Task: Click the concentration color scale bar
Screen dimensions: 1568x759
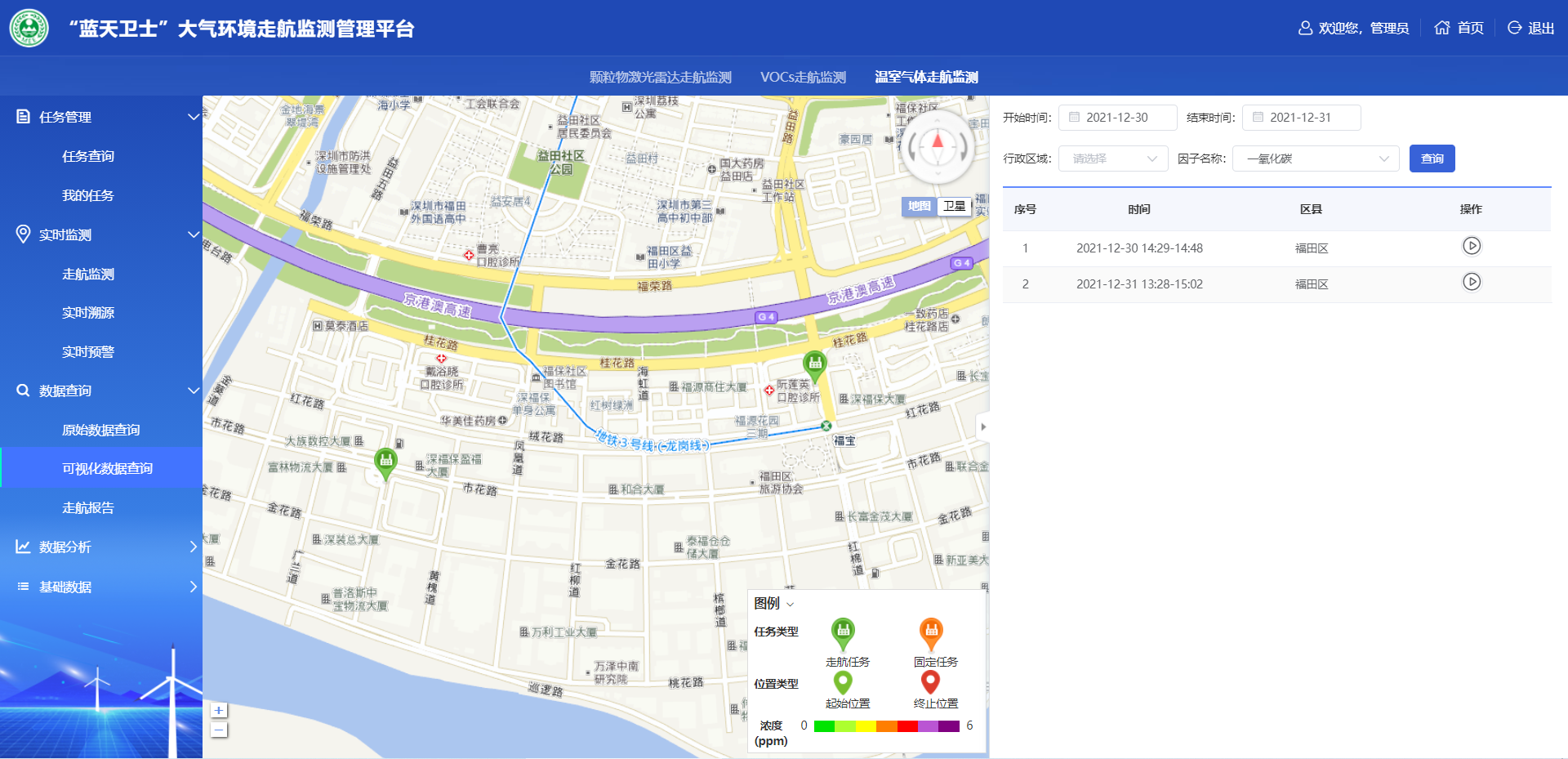Action: coord(886,726)
